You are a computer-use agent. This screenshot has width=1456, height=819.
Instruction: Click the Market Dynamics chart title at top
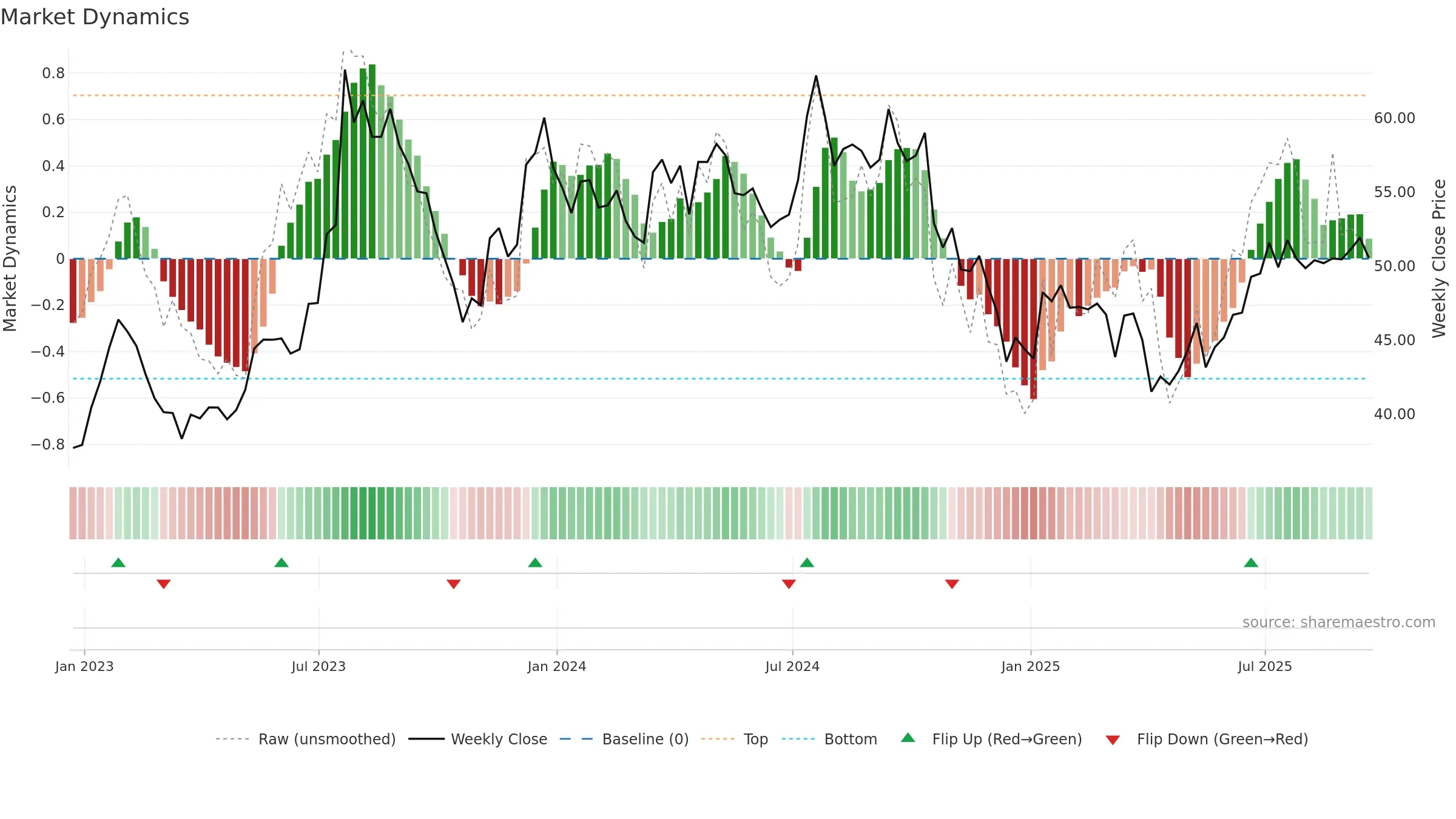95,17
